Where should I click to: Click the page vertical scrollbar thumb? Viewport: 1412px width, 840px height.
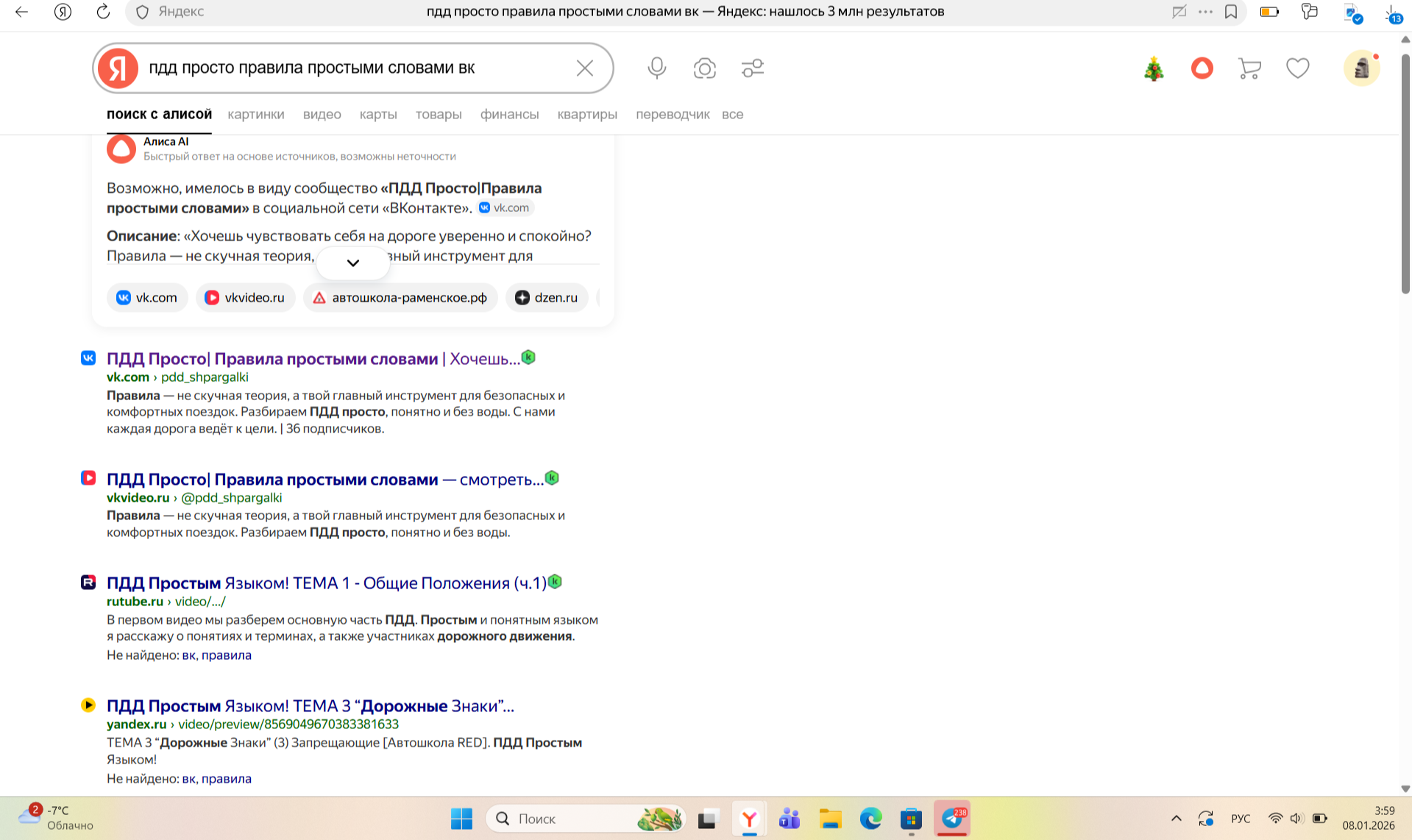[1405, 173]
